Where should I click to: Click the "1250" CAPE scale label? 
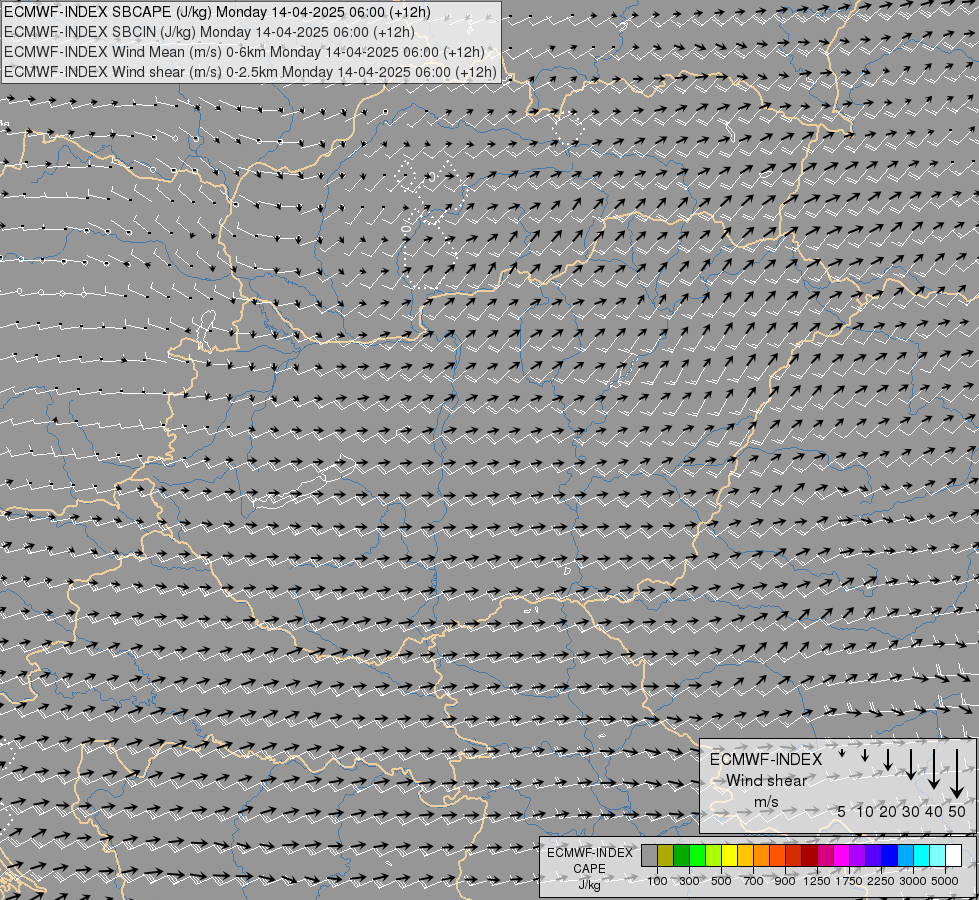point(817,881)
